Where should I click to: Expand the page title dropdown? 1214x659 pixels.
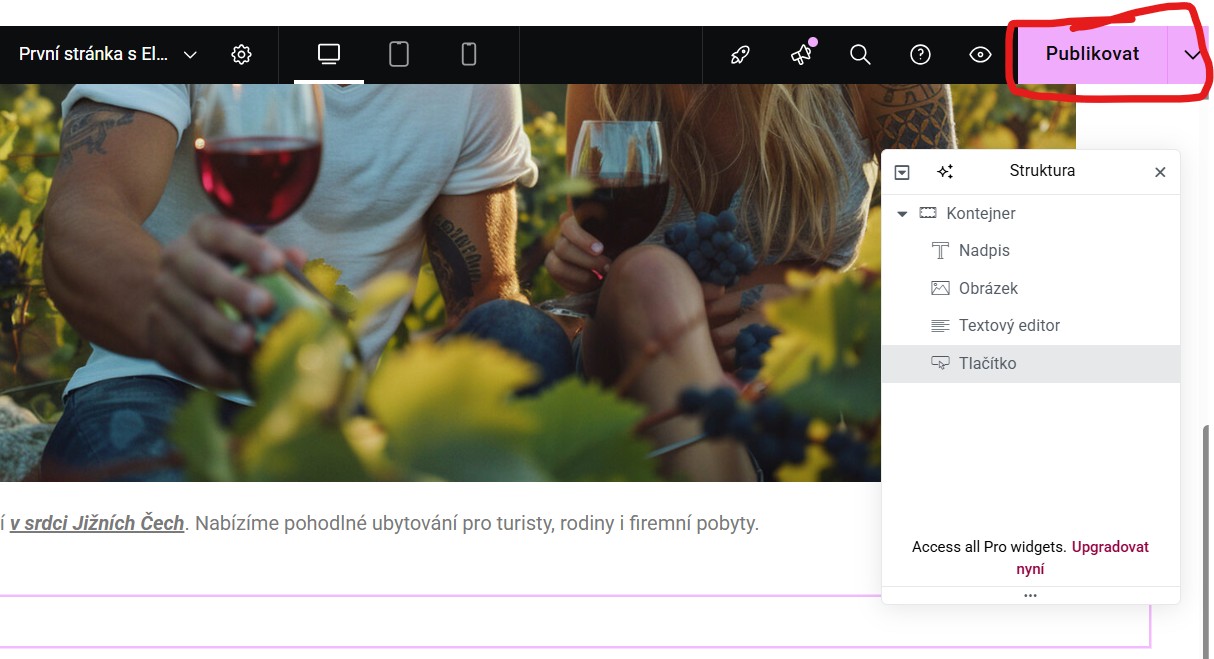(x=190, y=55)
